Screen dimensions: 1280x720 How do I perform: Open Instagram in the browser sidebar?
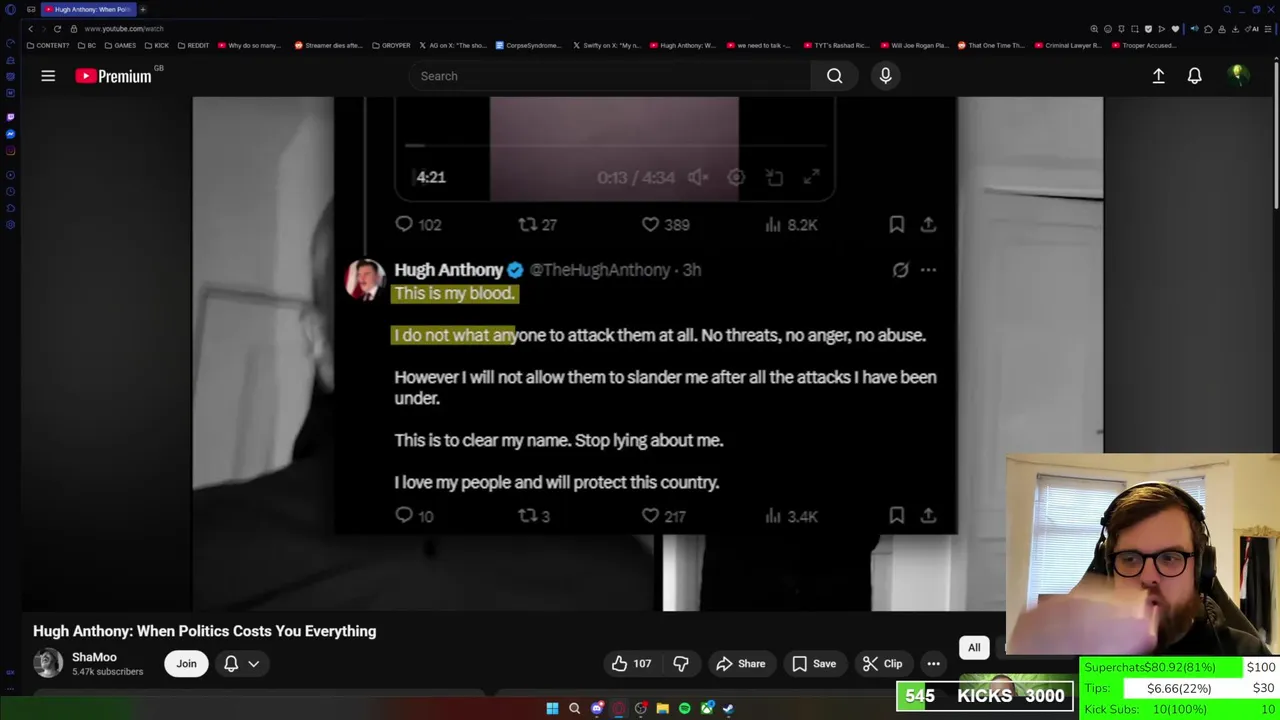tap(11, 151)
